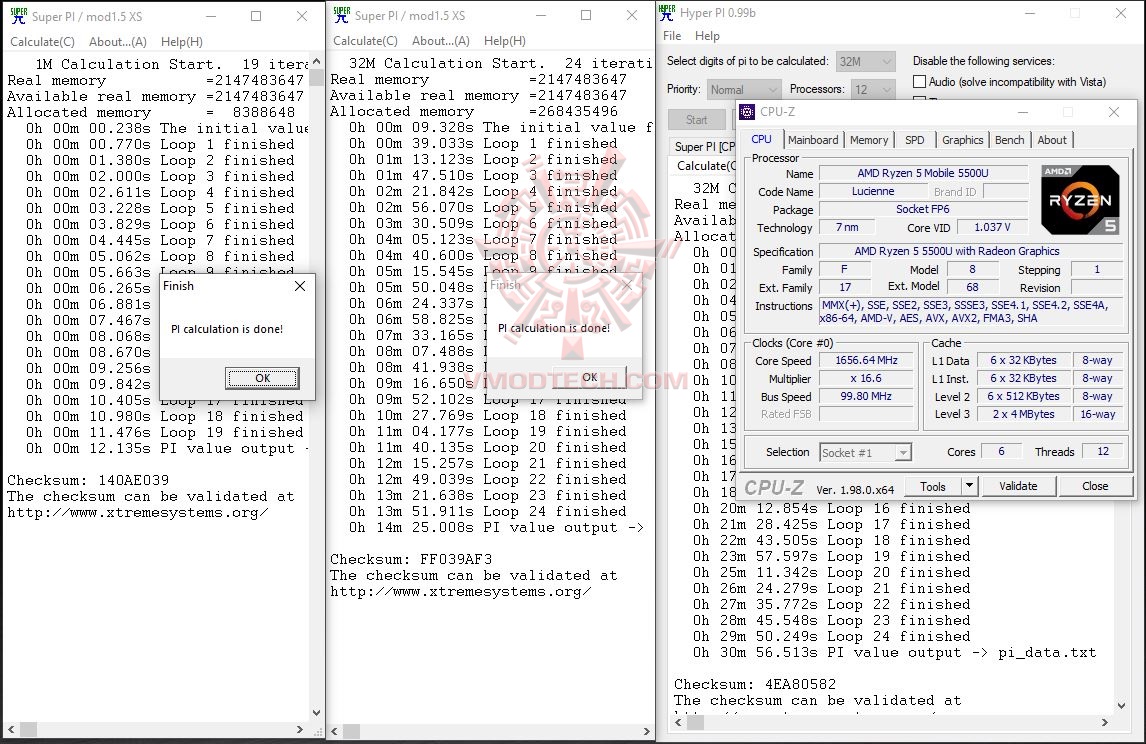
Task: Click horizontal scrollbar right arrow in 32M window
Action: [x=647, y=731]
